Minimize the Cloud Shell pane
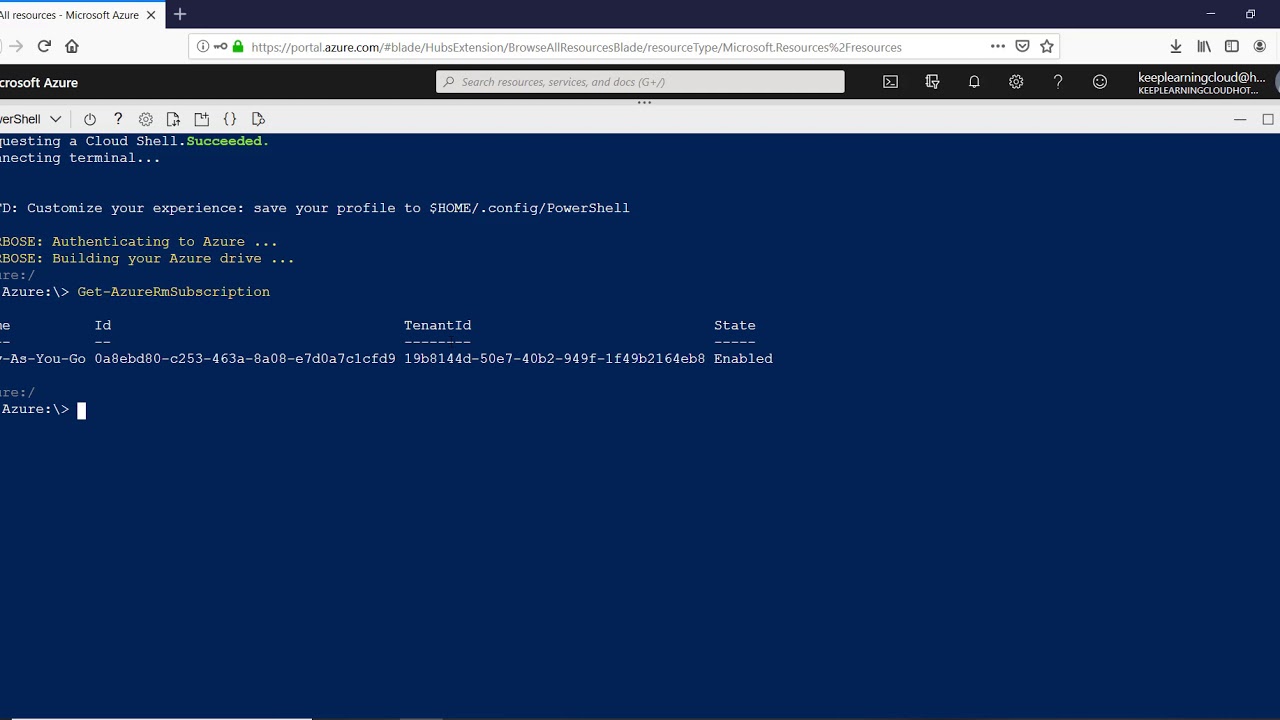 1240,119
